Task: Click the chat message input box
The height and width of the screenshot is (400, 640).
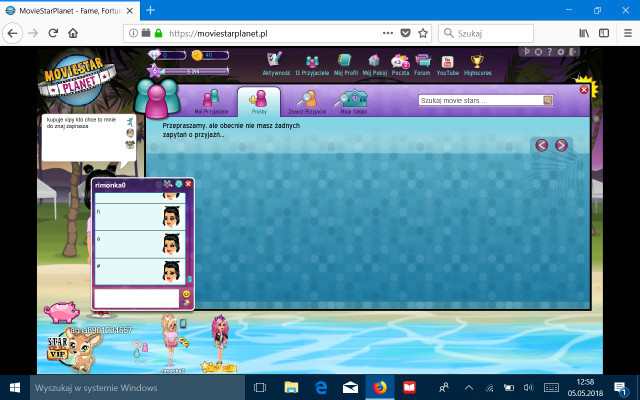Action: pos(136,298)
